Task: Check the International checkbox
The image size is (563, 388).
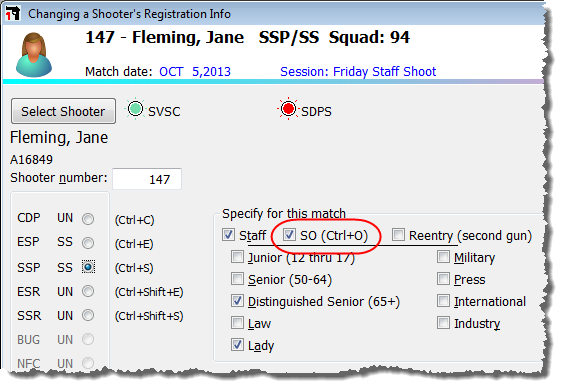Action: pos(443,301)
